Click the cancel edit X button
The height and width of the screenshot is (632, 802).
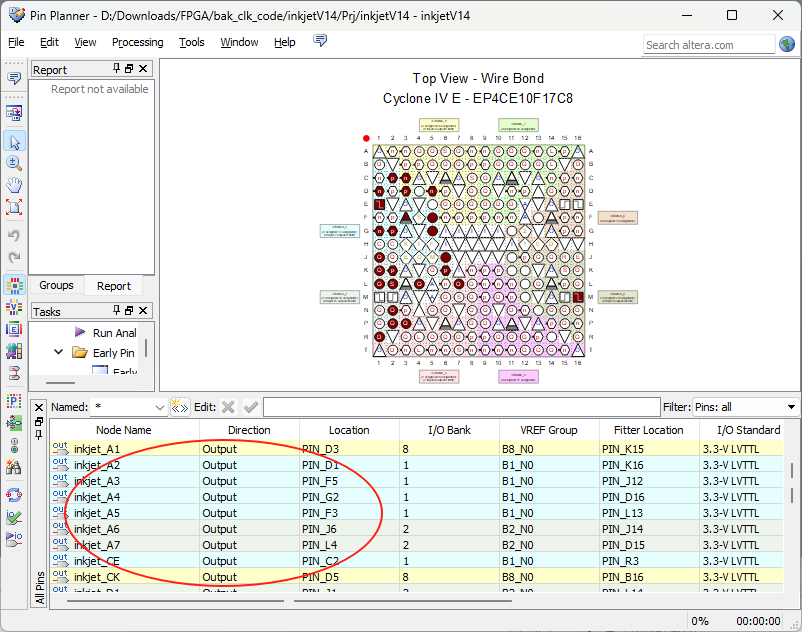[229, 407]
